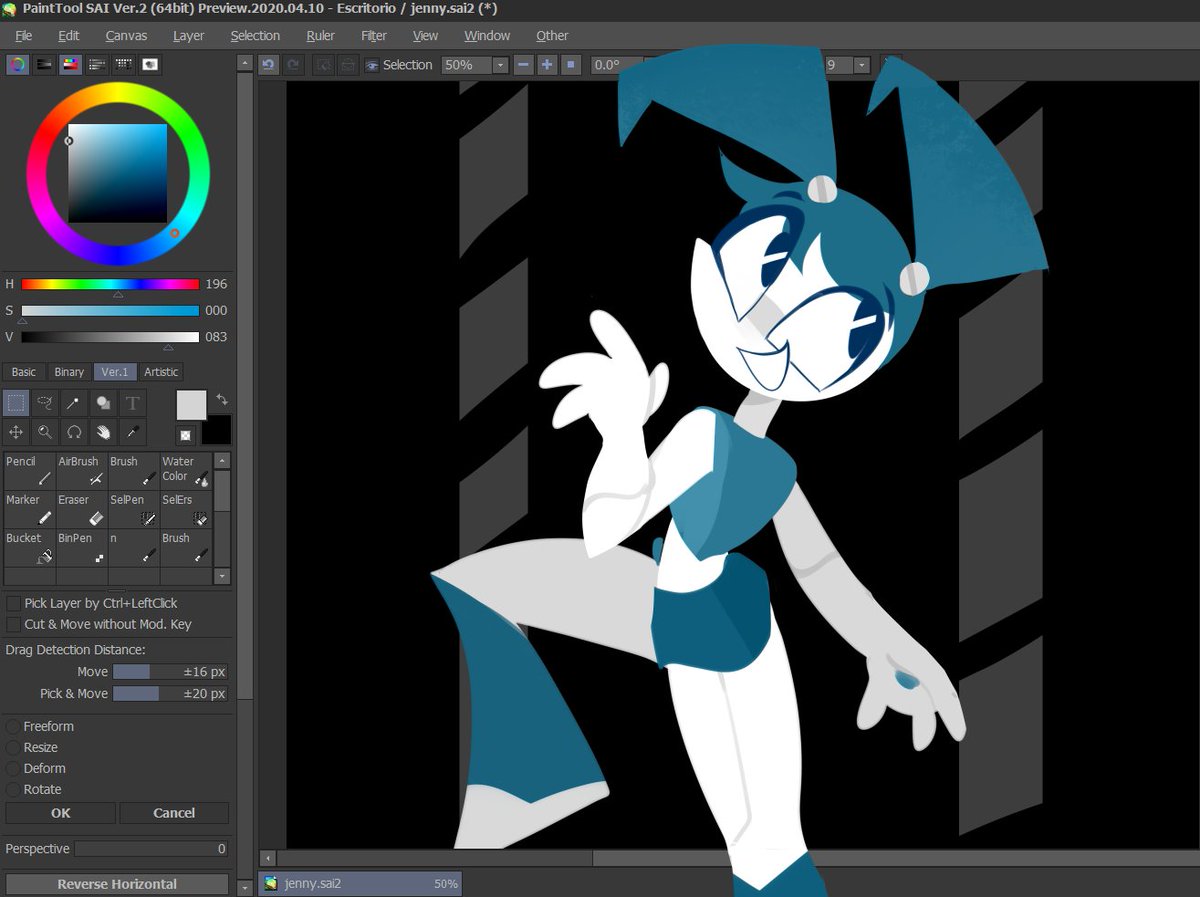Select the Move tool

tap(16, 432)
